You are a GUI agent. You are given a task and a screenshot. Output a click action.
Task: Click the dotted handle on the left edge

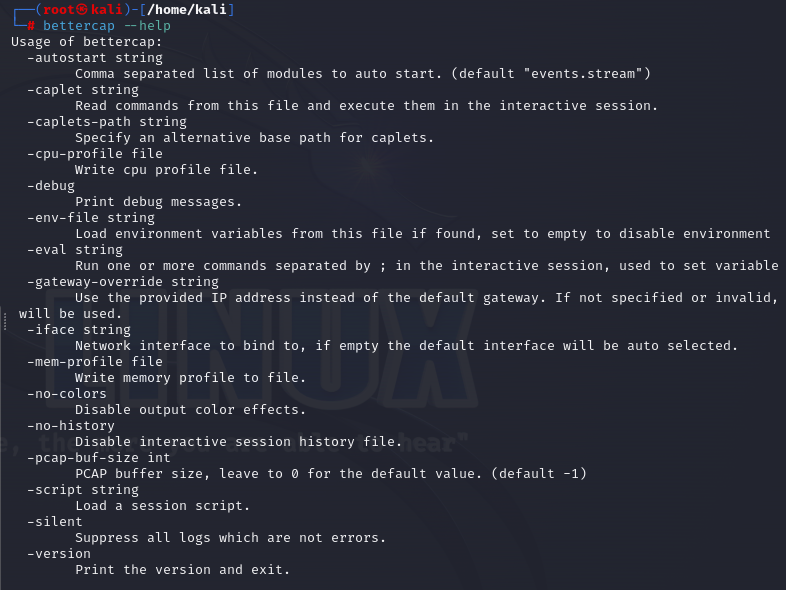(x=5, y=321)
